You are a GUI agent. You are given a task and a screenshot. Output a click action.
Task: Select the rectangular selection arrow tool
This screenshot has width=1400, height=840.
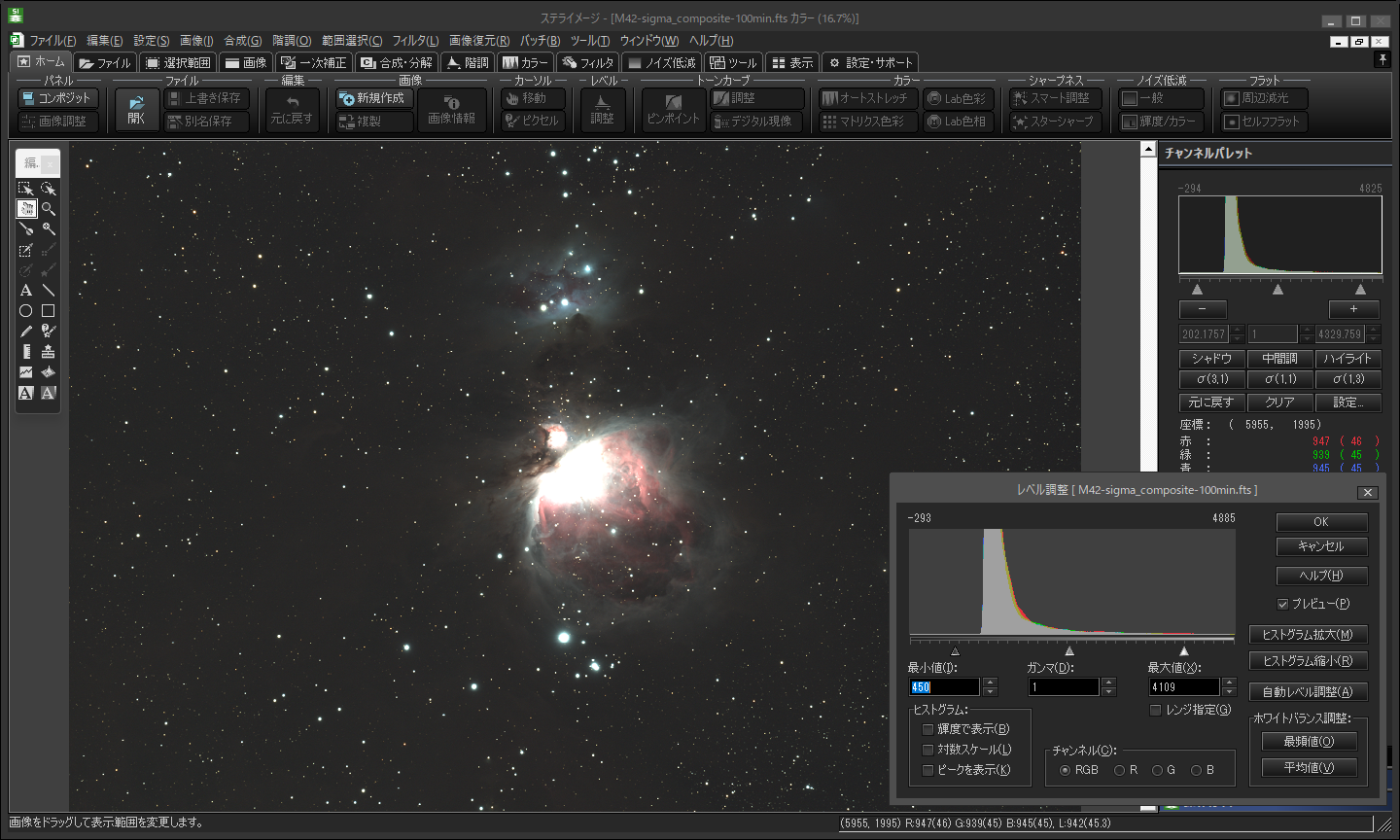[26, 189]
